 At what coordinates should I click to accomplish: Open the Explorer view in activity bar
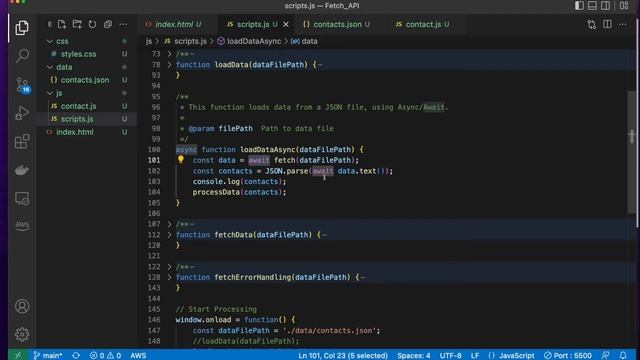[x=22, y=28]
